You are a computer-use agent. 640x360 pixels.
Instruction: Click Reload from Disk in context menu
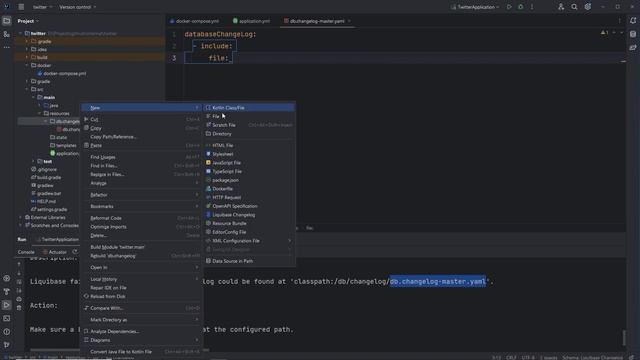pos(141,296)
